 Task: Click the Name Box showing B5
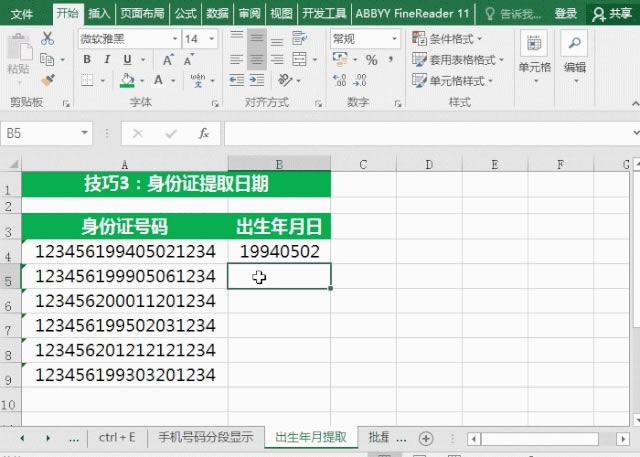click(45, 133)
